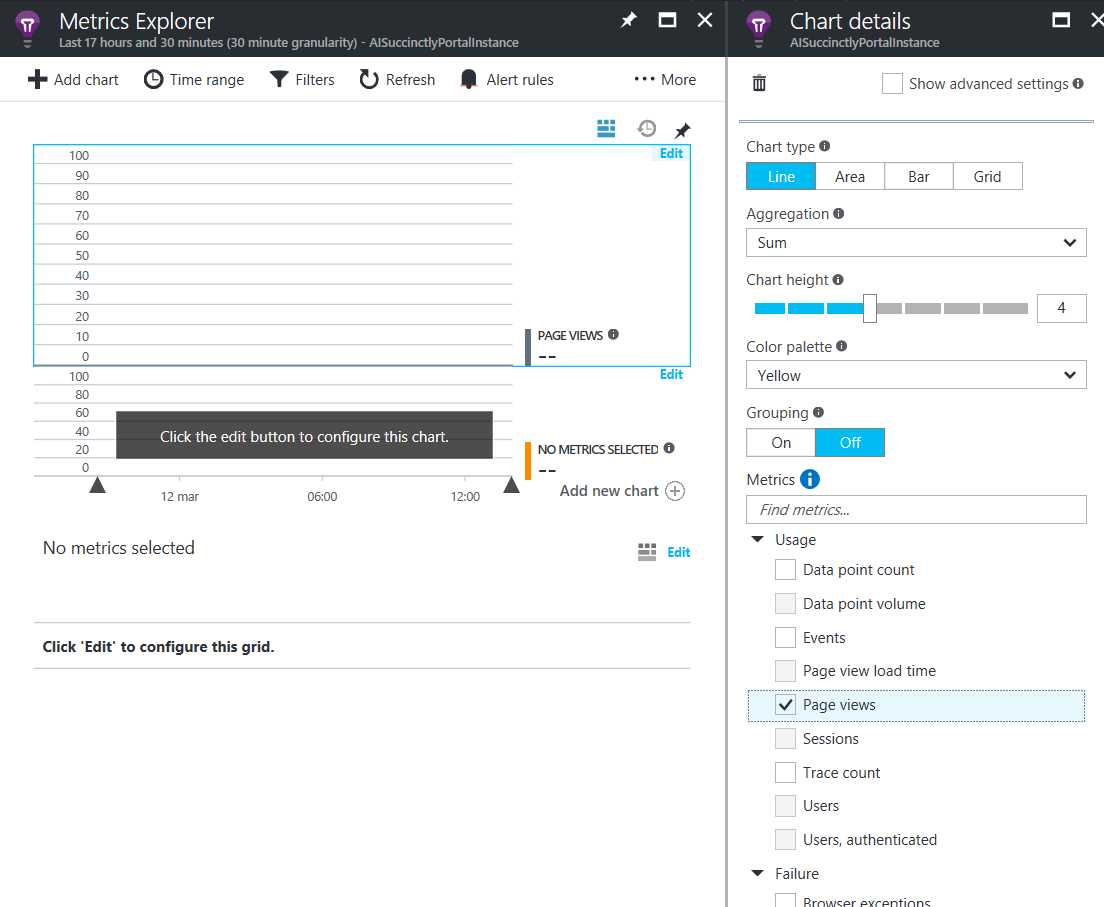The height and width of the screenshot is (907, 1104).
Task: Uncheck the Page views metric
Action: (785, 704)
